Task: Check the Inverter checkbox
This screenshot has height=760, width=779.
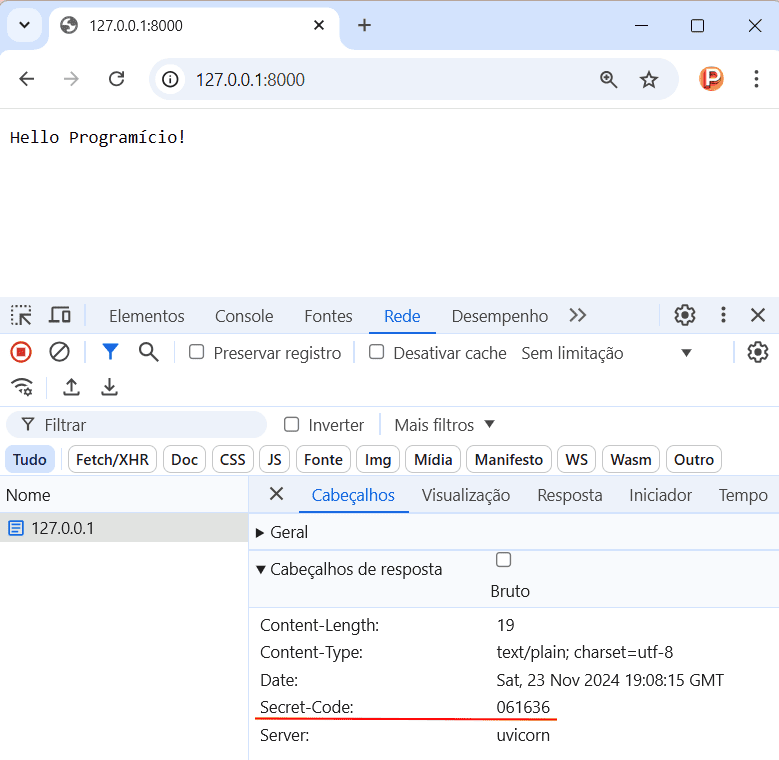Action: click(x=291, y=425)
